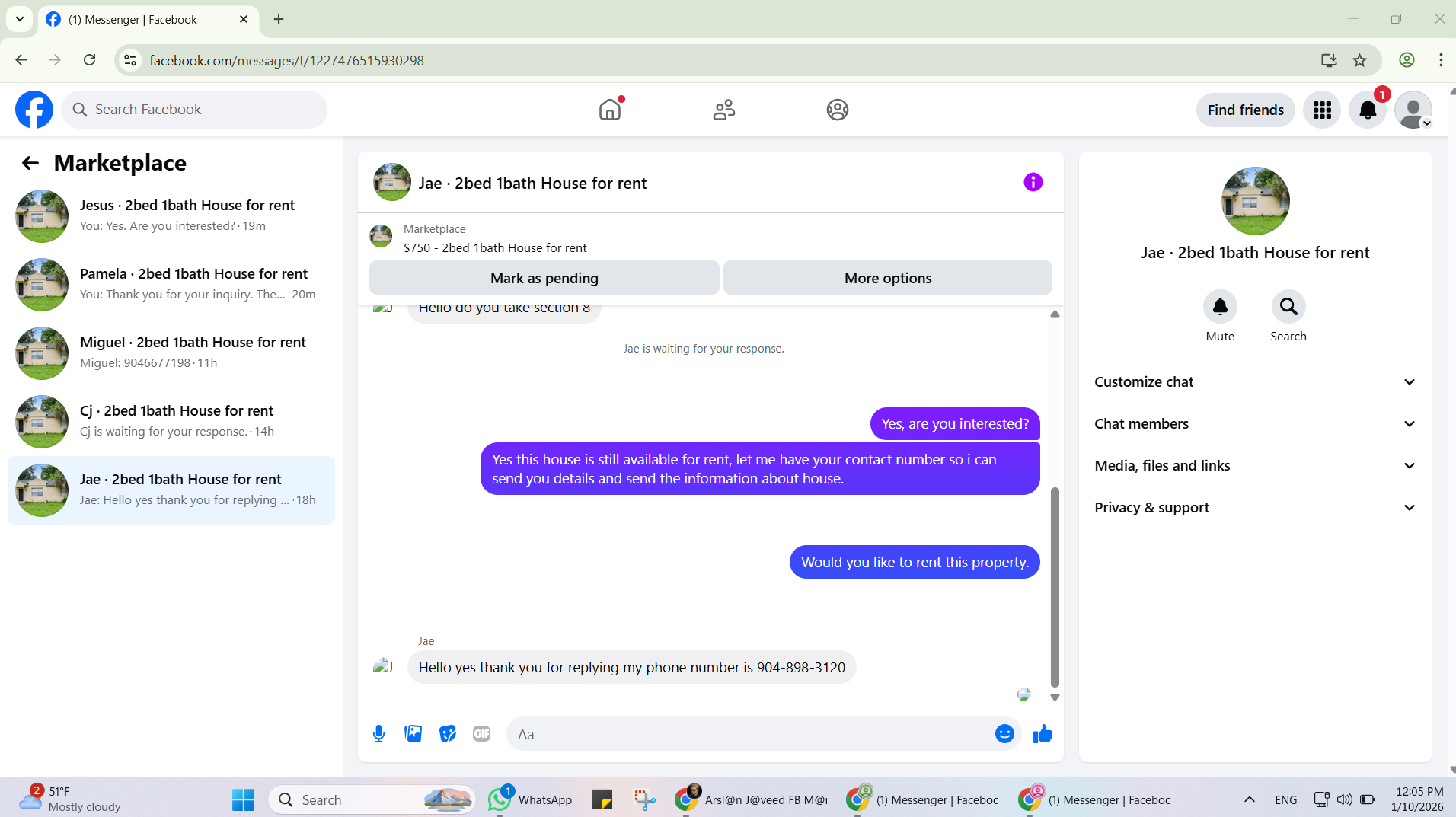Open the account profile picture menu
This screenshot has height=817, width=1456.
coord(1413,110)
